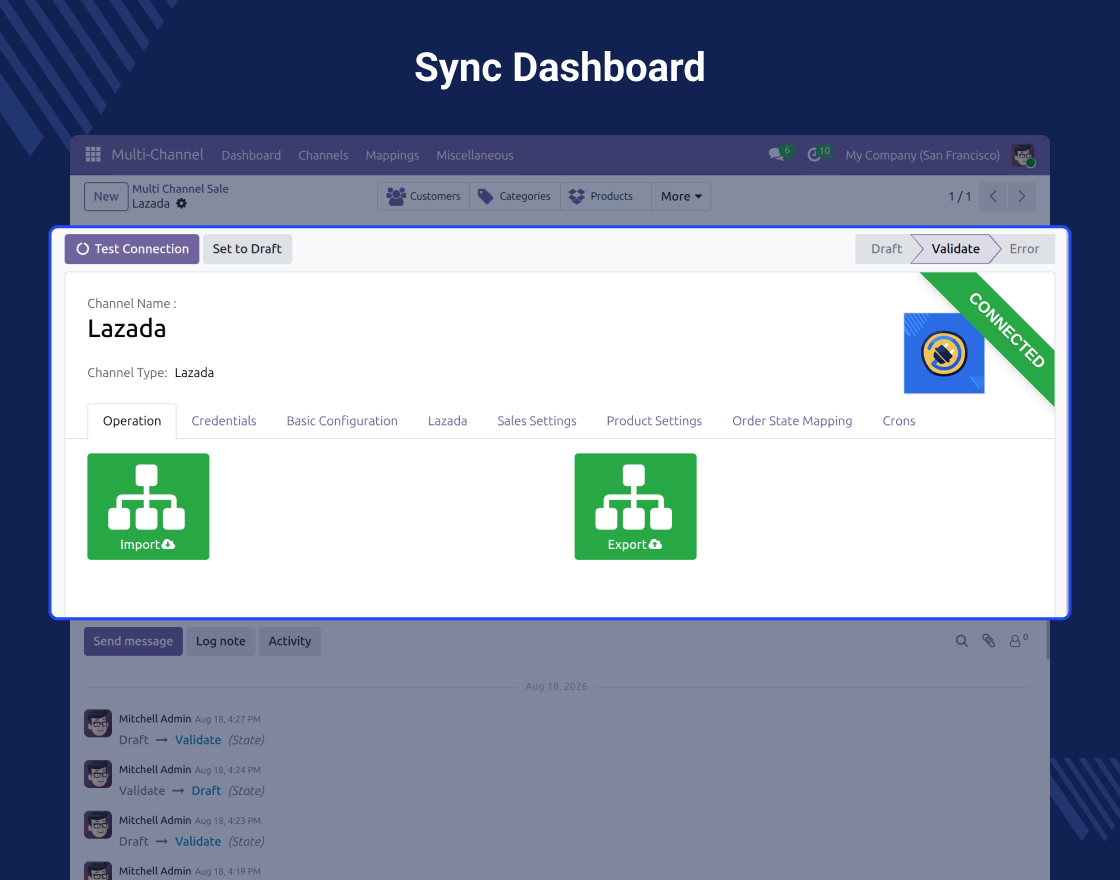The width and height of the screenshot is (1120, 880).
Task: Click the 1 / 1 record pager
Action: pos(959,196)
